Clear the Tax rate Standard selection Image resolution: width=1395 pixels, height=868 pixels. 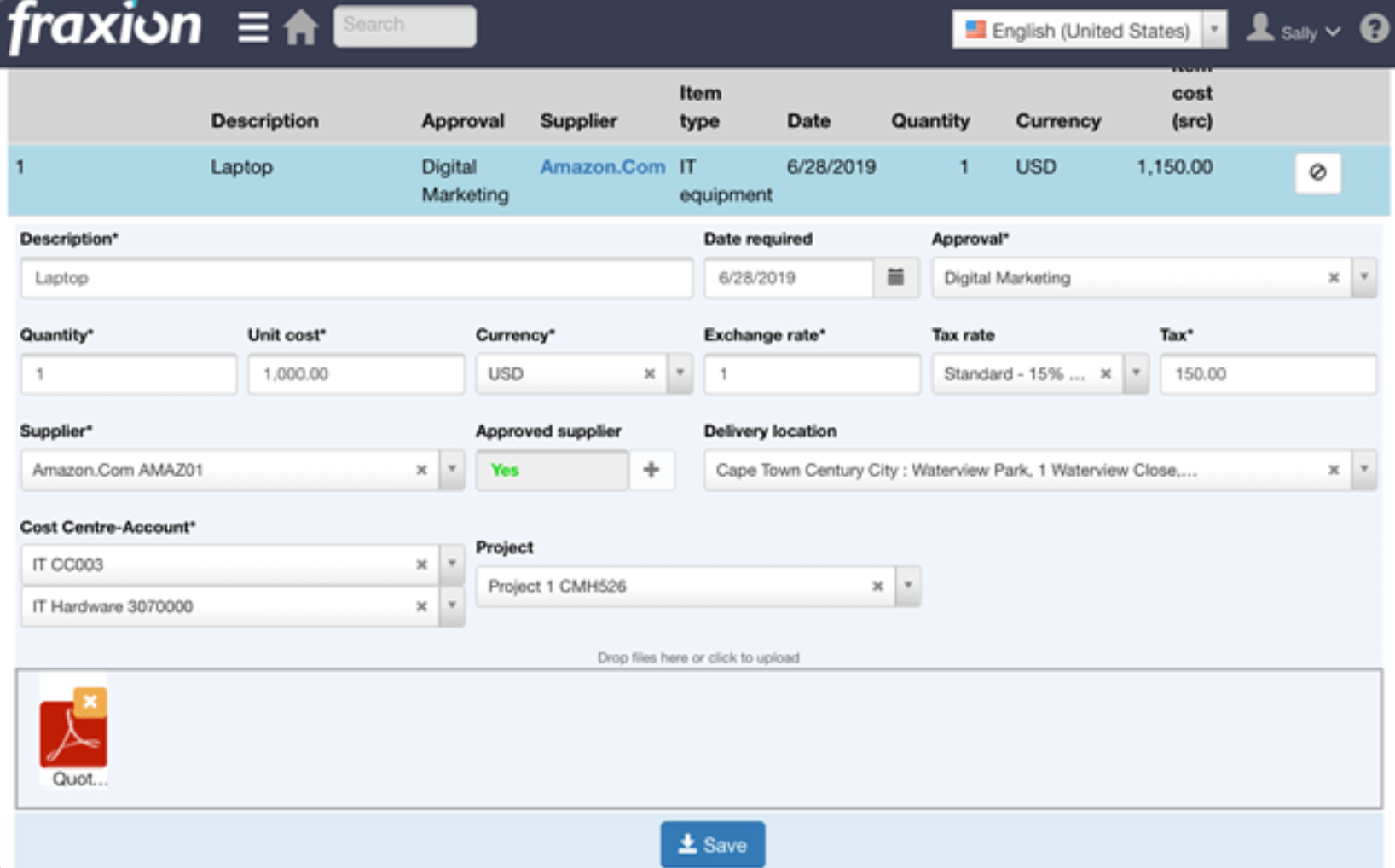coord(1105,373)
